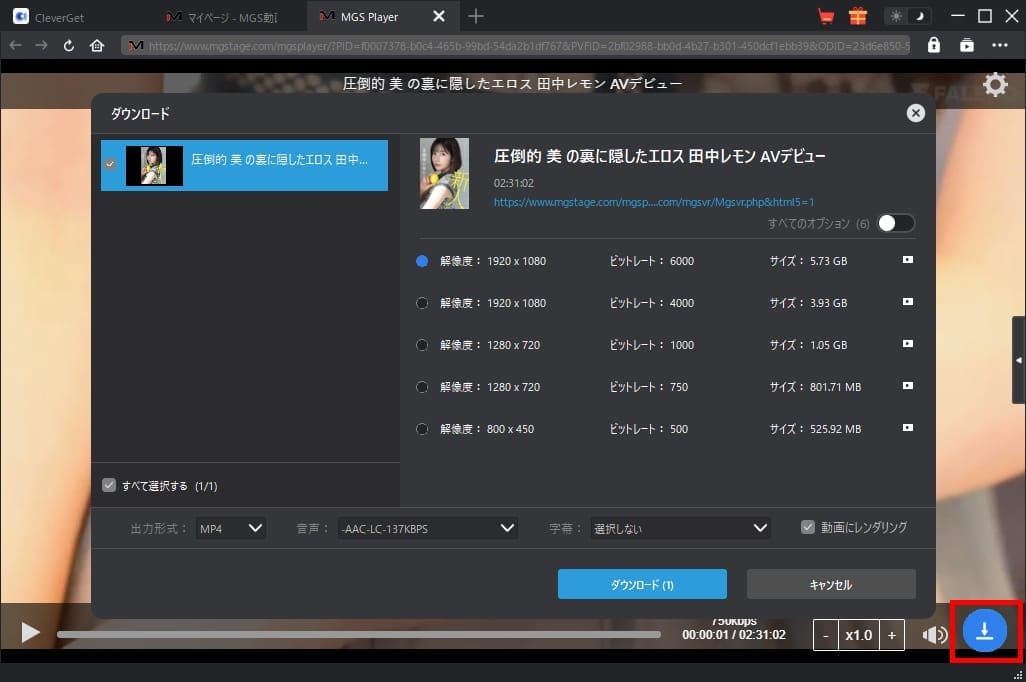Reload the page
This screenshot has height=682, width=1026.
69,45
